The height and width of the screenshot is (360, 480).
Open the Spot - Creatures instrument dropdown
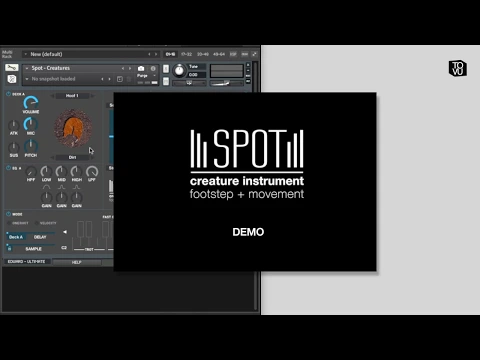coord(27,68)
